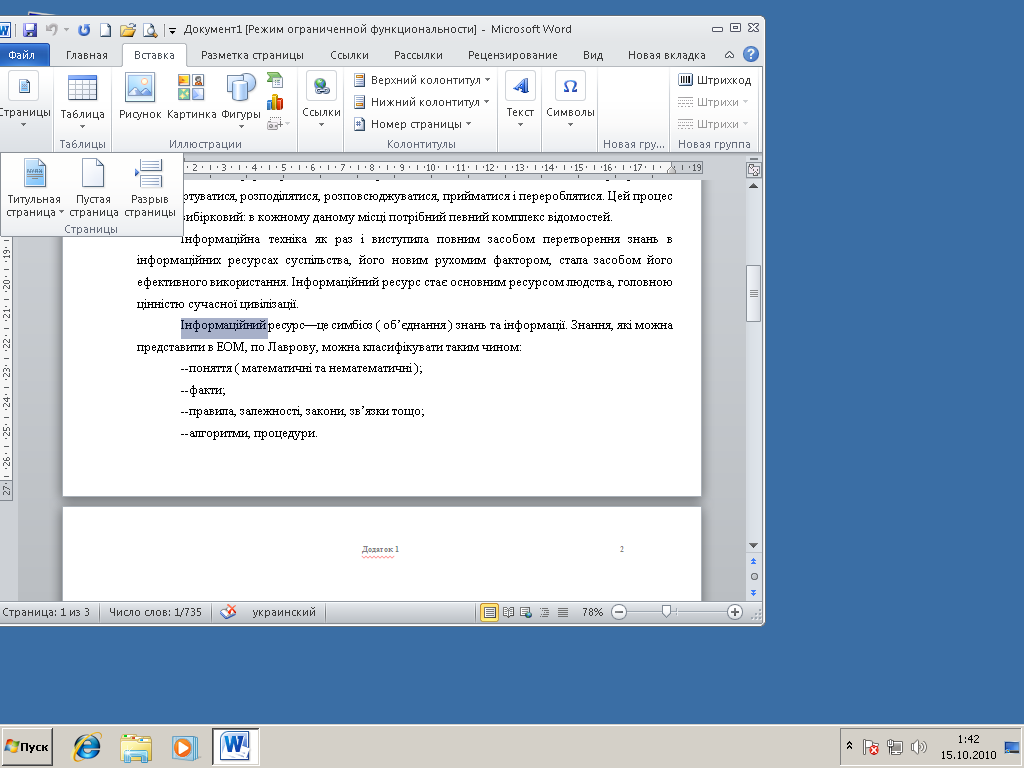Go to previous page double-arrow button
The width and height of the screenshot is (1024, 768).
754,561
